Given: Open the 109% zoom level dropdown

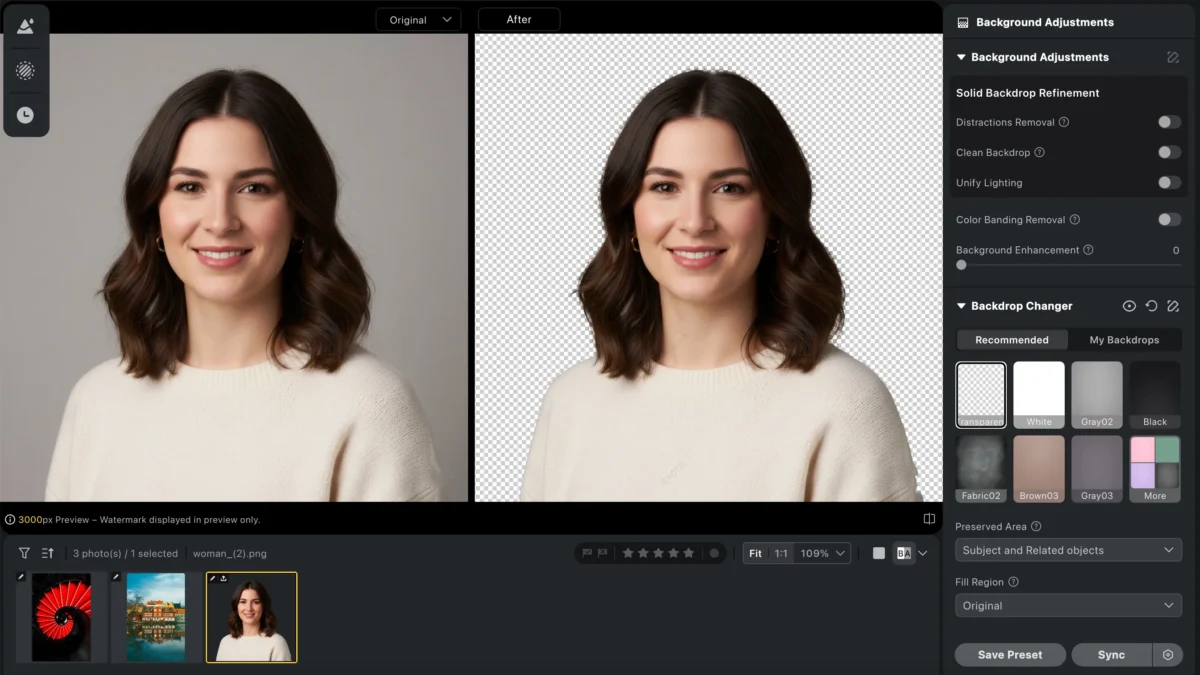Looking at the screenshot, I should click(824, 553).
